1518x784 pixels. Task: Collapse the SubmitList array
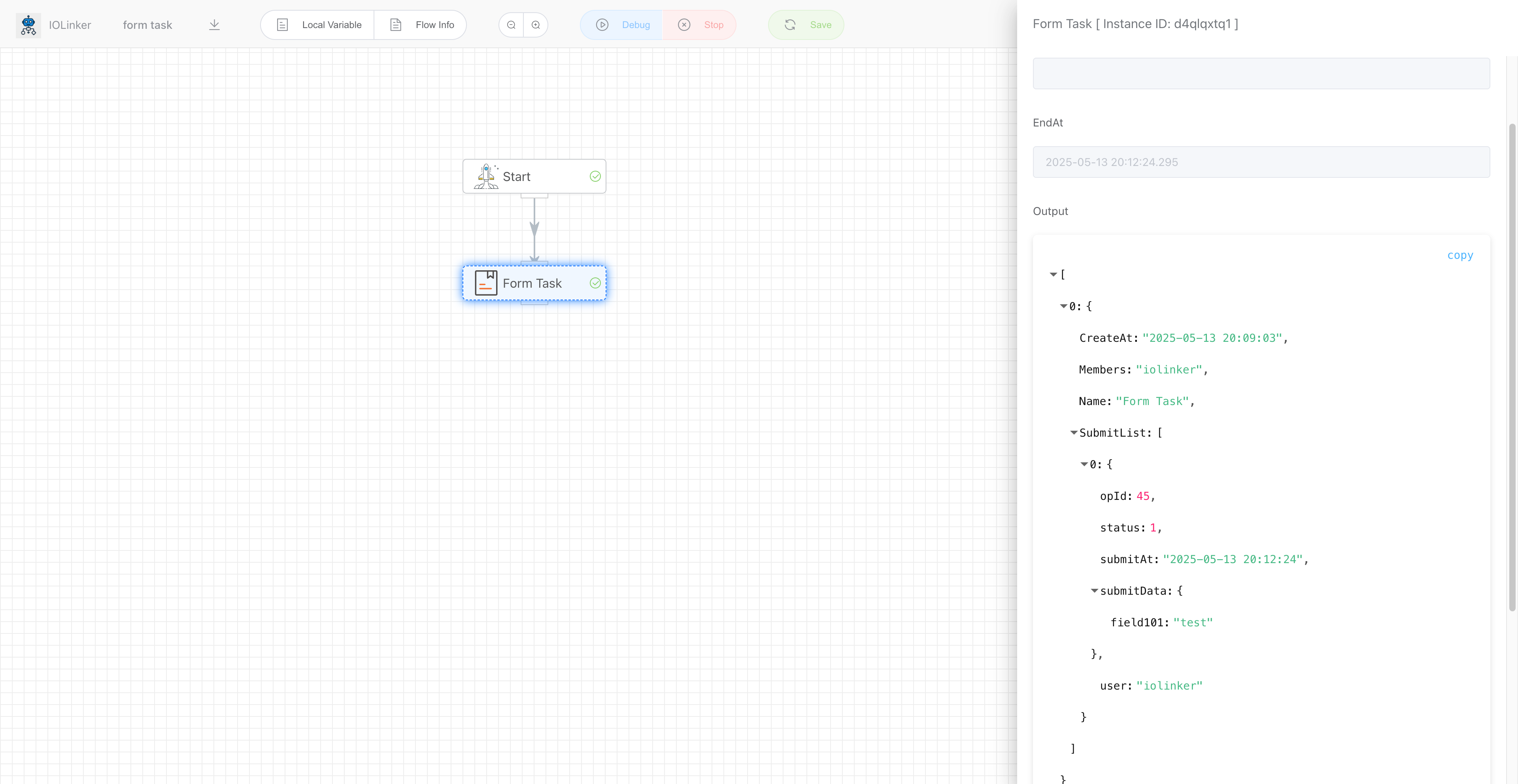pos(1074,433)
